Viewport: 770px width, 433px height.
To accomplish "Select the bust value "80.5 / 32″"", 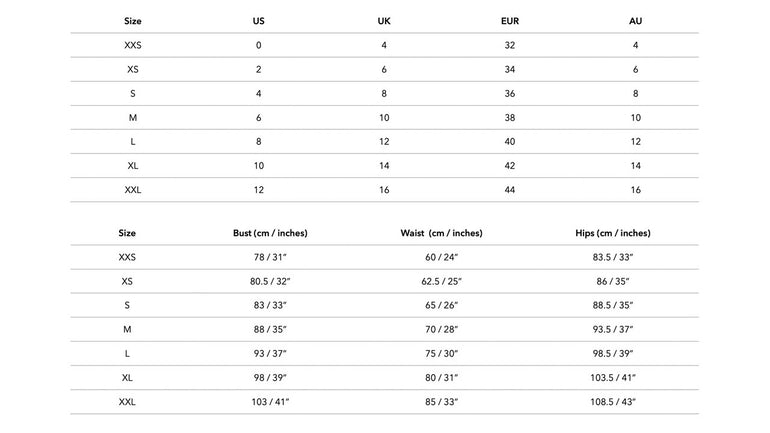I will coord(270,282).
